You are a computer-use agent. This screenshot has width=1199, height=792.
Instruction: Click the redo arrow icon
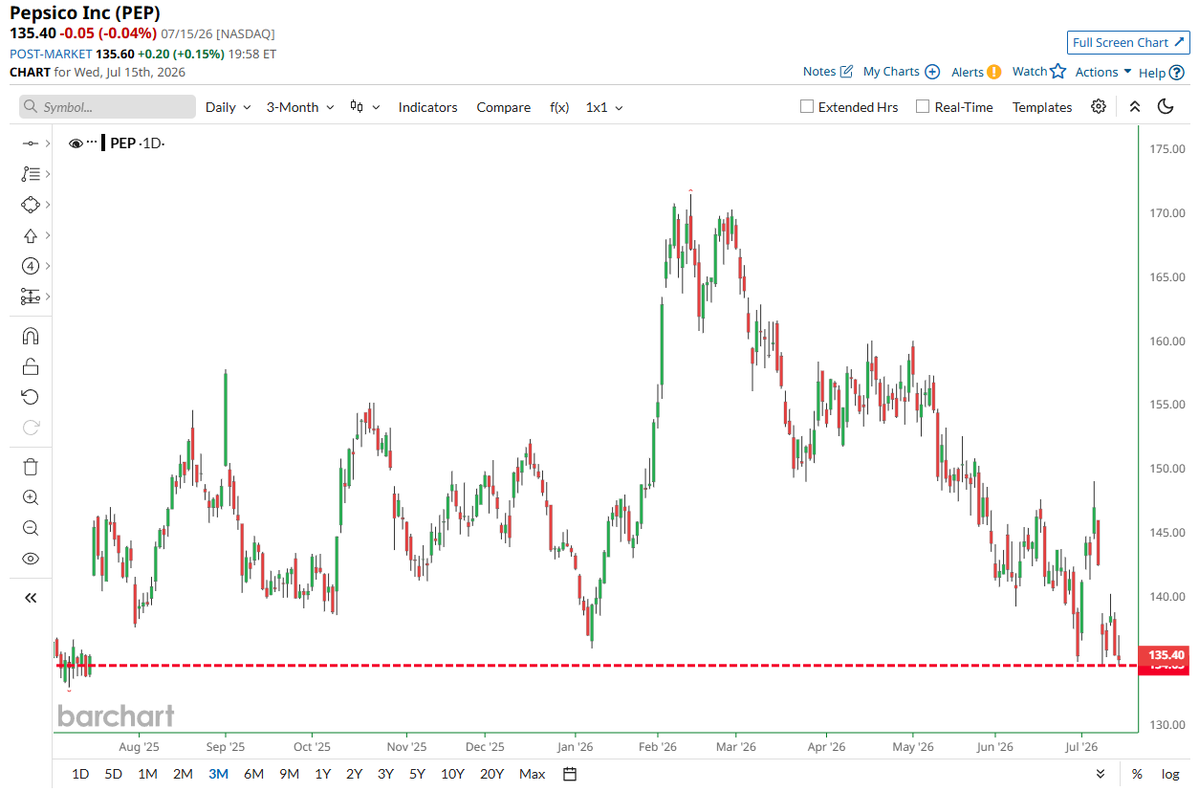tap(30, 427)
